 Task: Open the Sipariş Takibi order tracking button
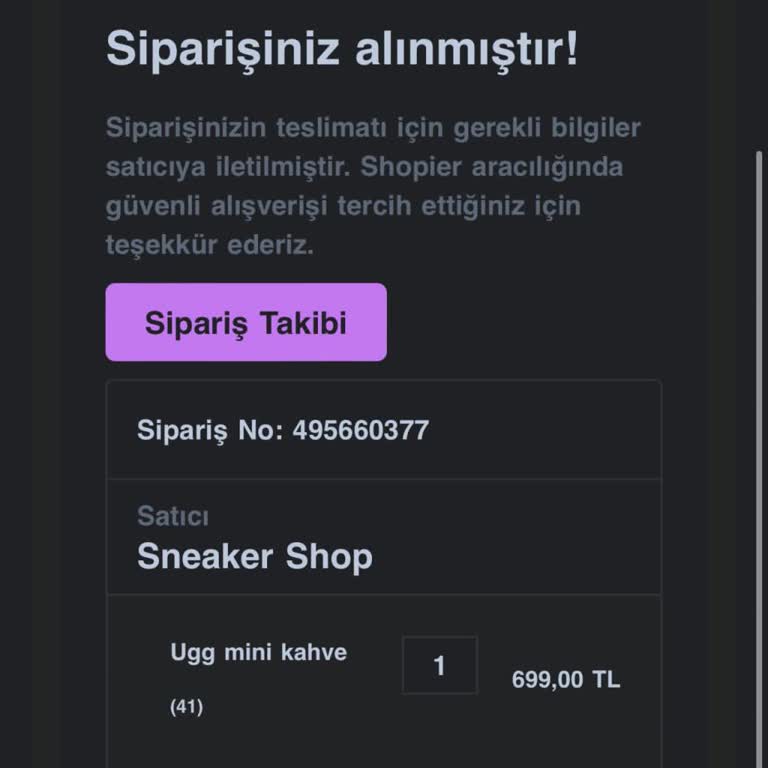point(246,322)
